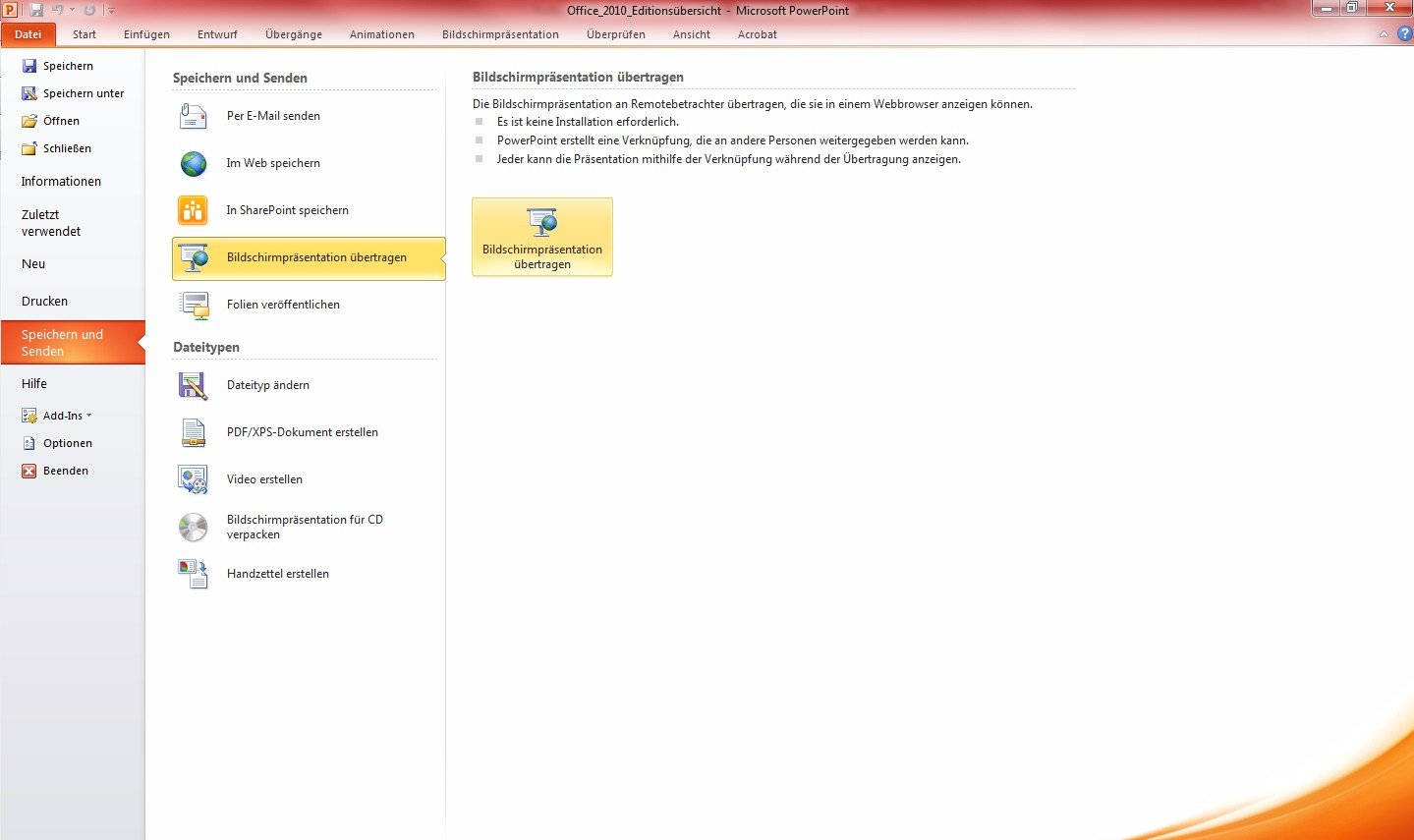Screen dimensions: 1414x840
Task: Click the Add-Ins icon in sidebar
Action: click(29, 416)
